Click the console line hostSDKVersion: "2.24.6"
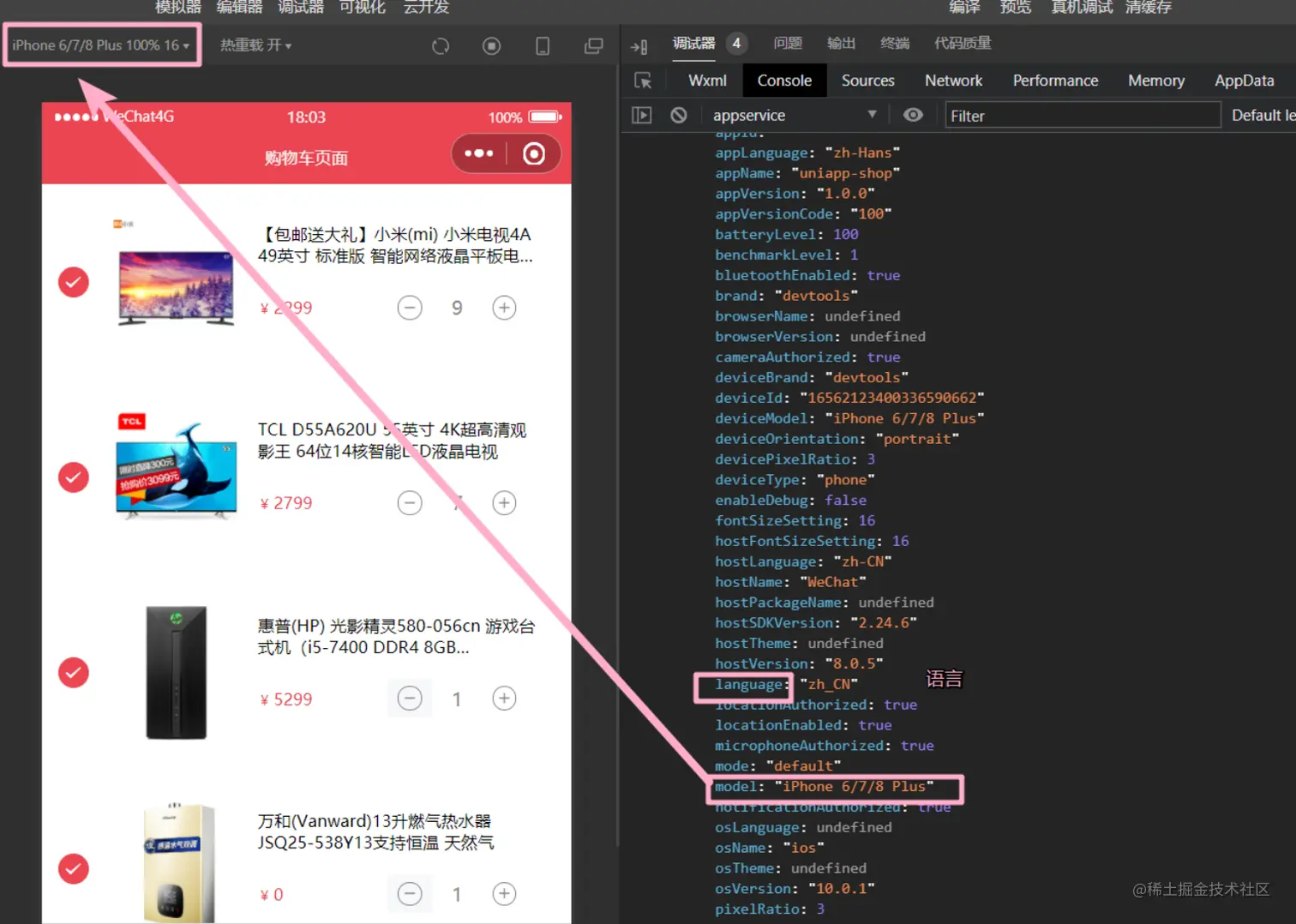The height and width of the screenshot is (924, 1296). (816, 623)
